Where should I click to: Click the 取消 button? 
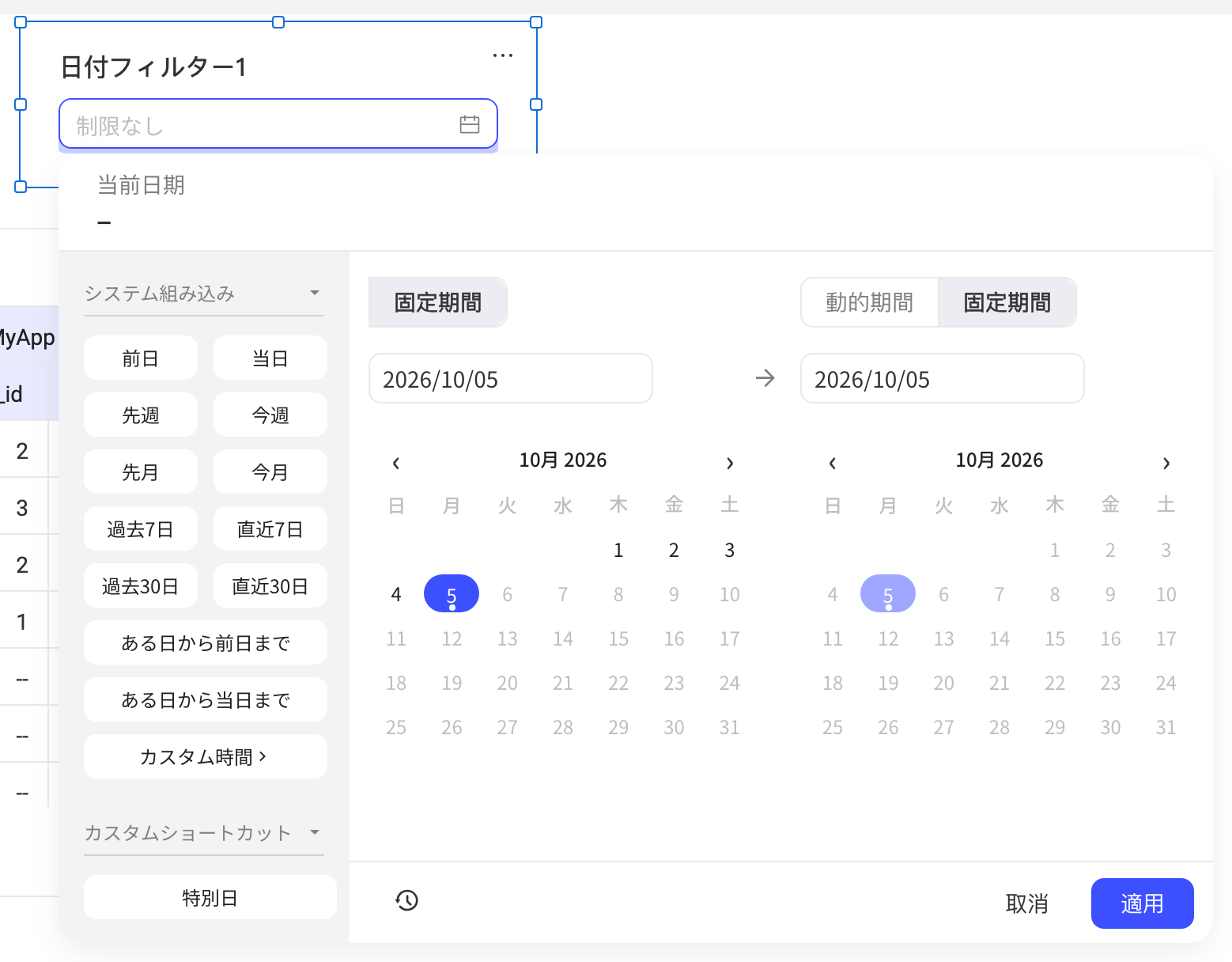[1026, 903]
